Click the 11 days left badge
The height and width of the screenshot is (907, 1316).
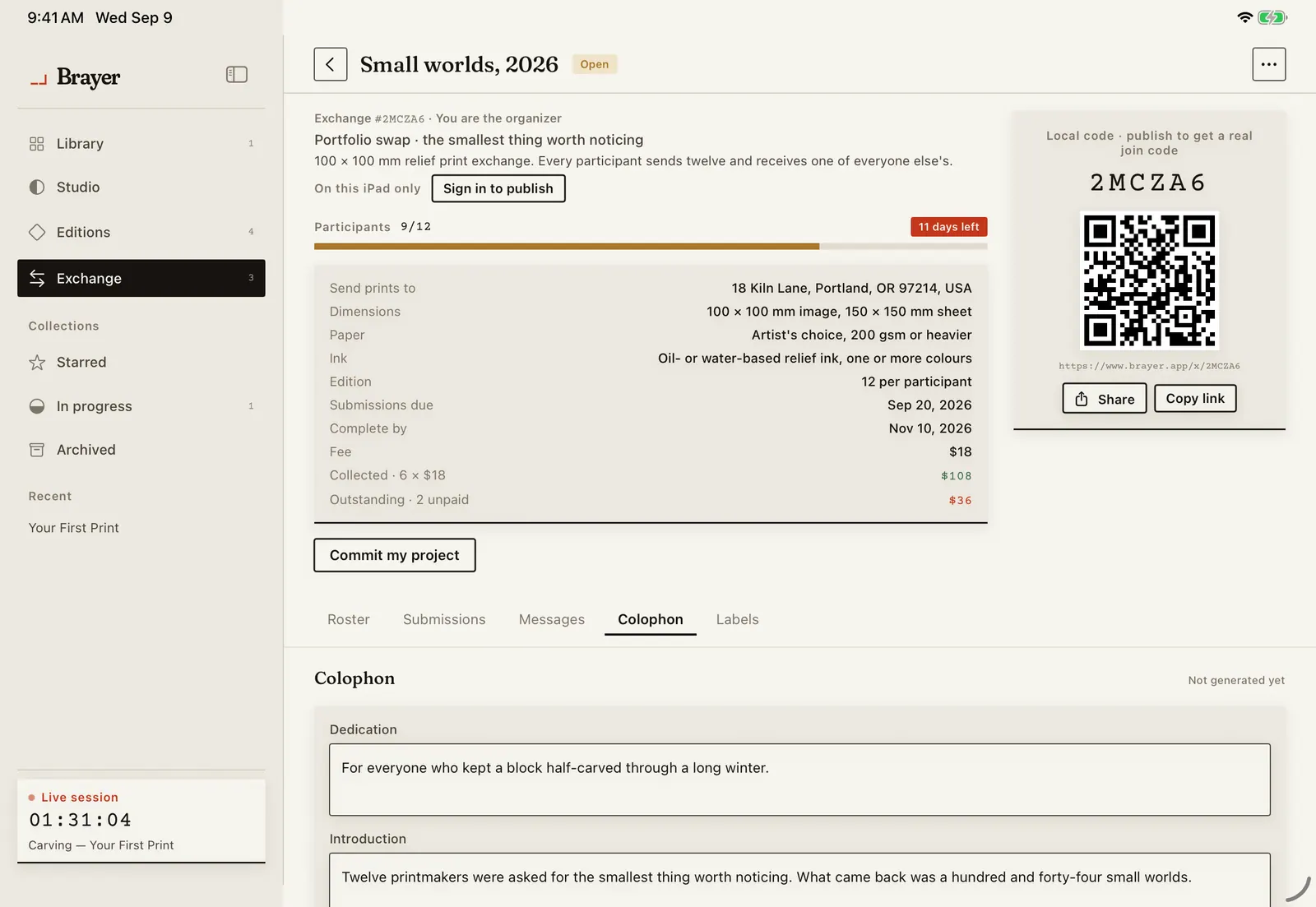point(949,227)
